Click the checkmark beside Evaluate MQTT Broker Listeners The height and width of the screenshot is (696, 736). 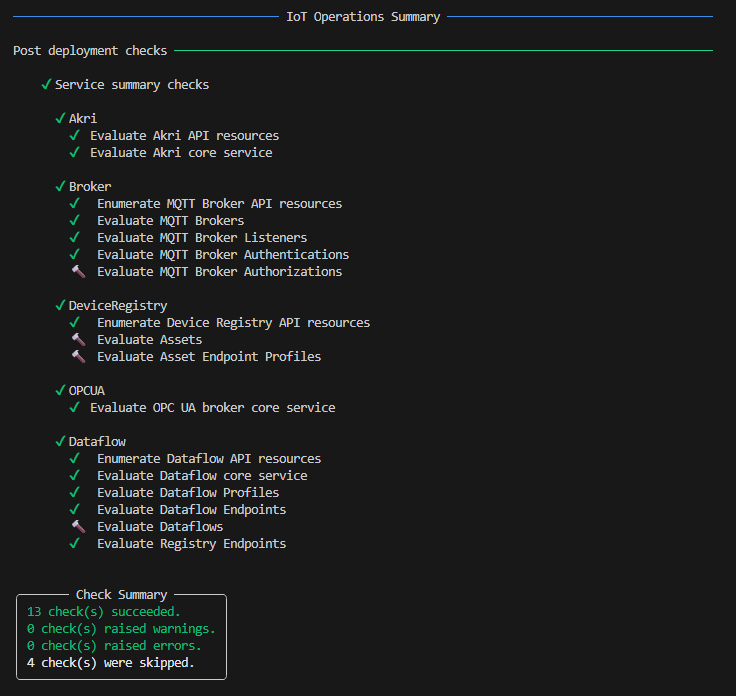[x=75, y=238]
